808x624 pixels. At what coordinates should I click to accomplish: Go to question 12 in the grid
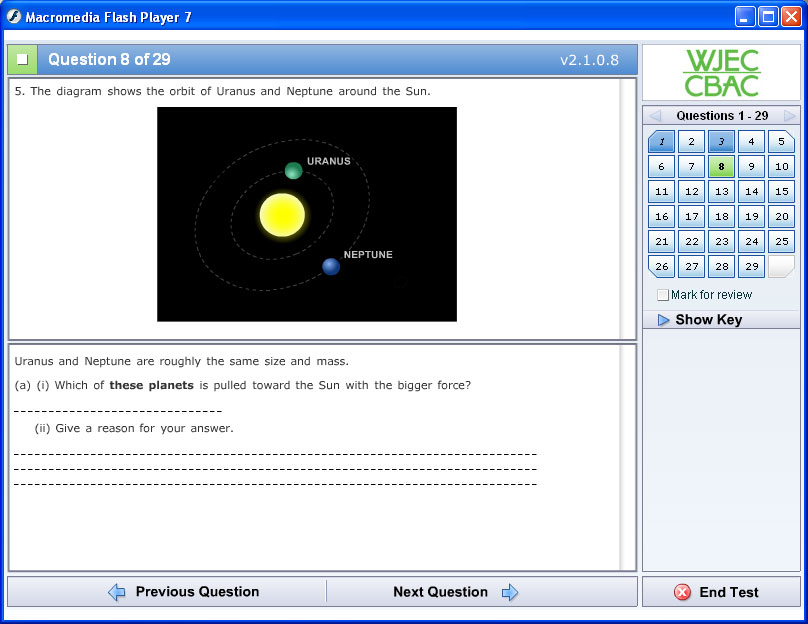(692, 192)
